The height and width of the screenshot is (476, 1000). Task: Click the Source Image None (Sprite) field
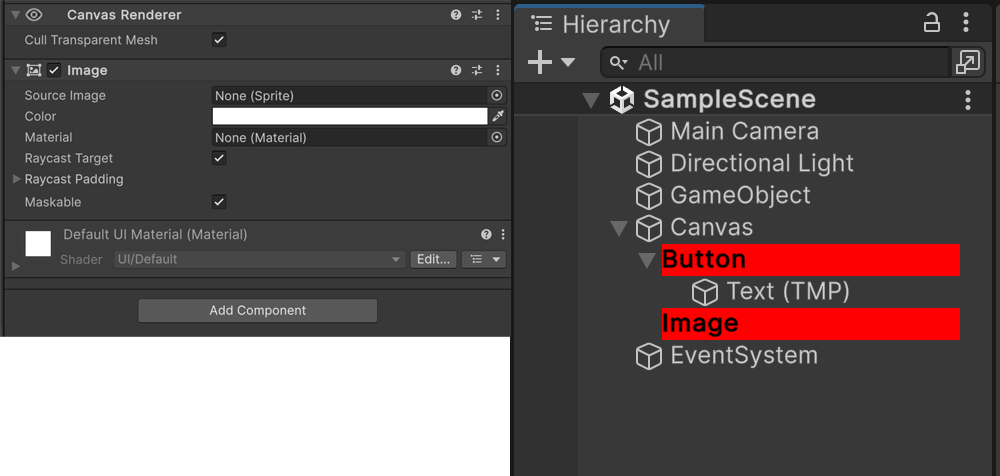point(350,96)
